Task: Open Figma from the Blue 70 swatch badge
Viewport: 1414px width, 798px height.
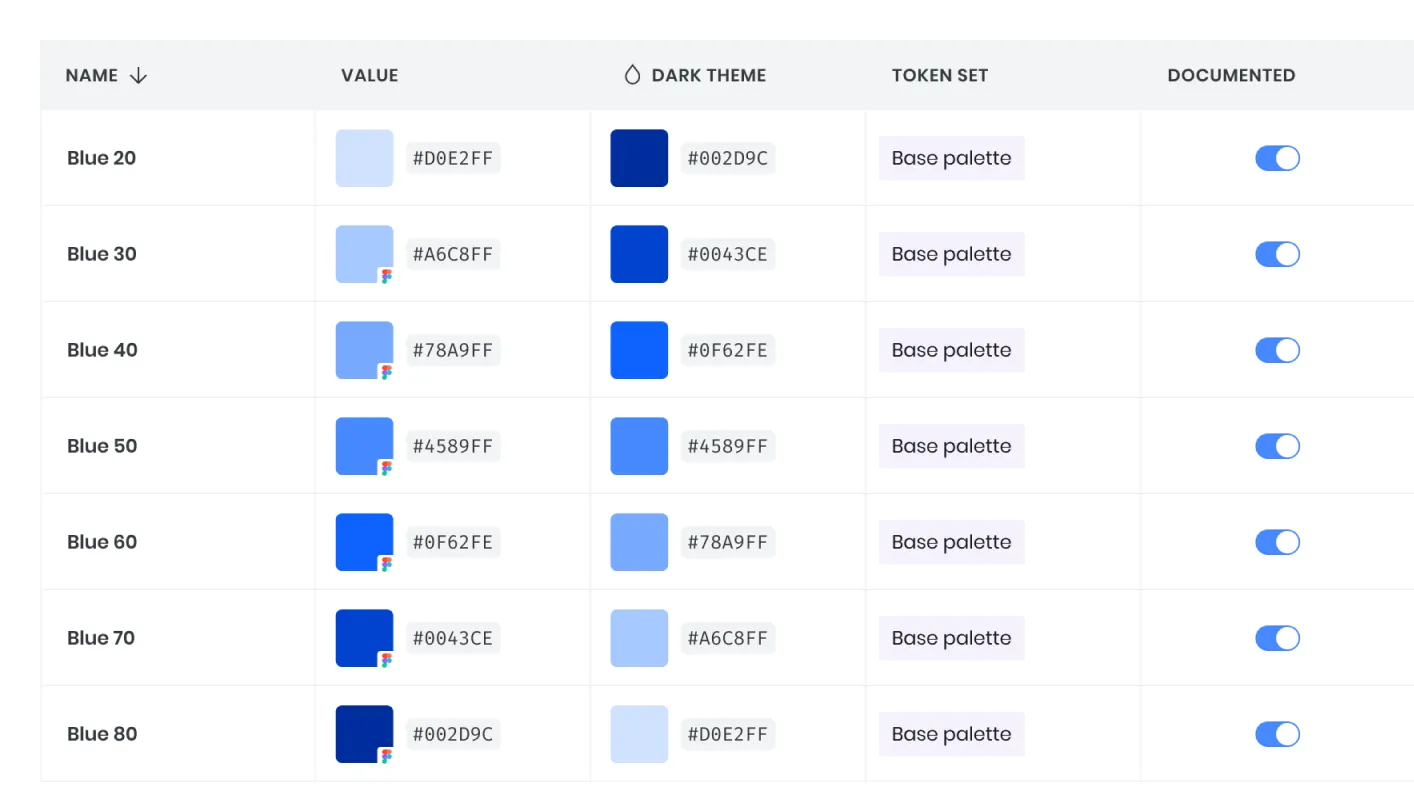Action: pyautogui.click(x=386, y=659)
